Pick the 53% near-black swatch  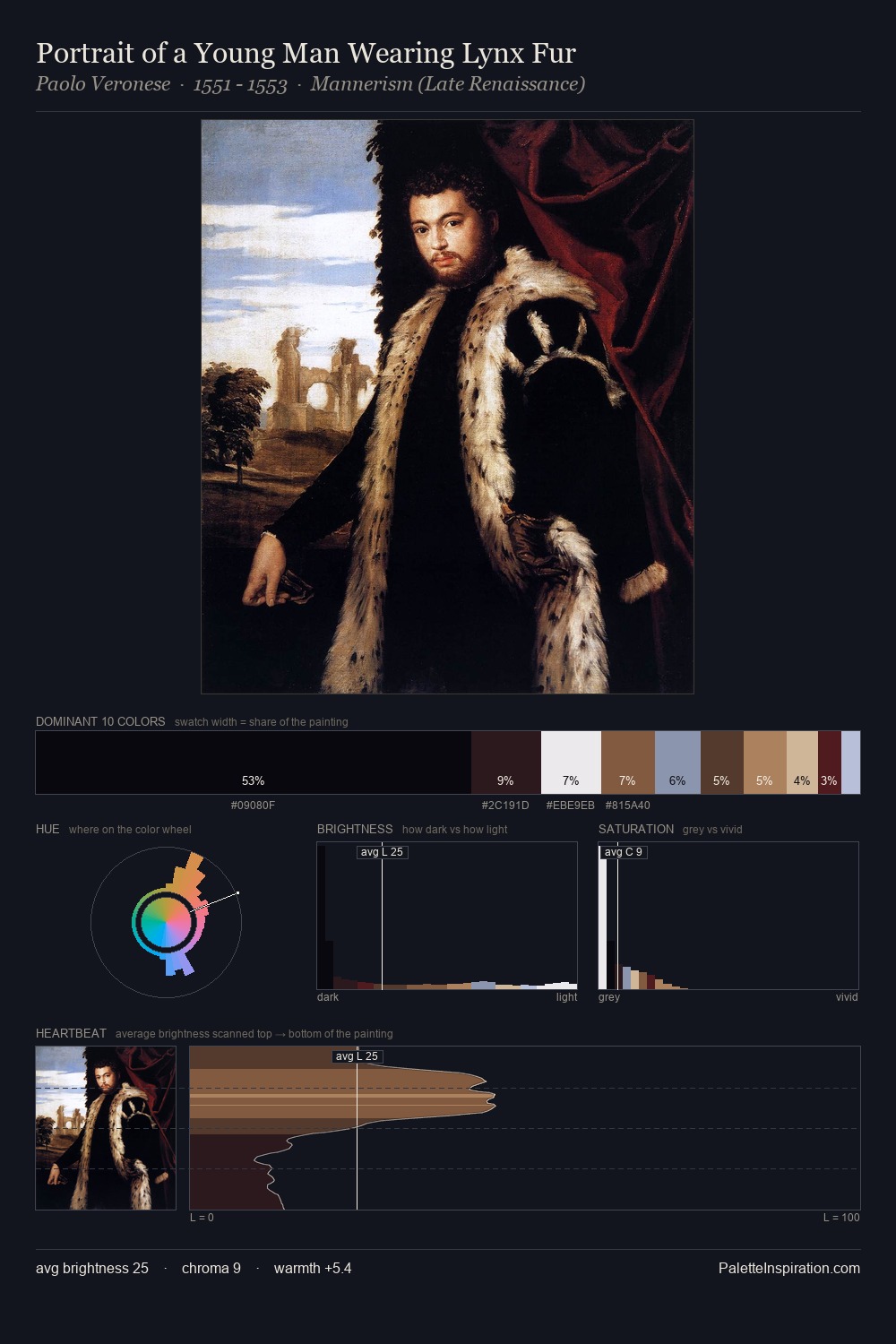pos(254,762)
